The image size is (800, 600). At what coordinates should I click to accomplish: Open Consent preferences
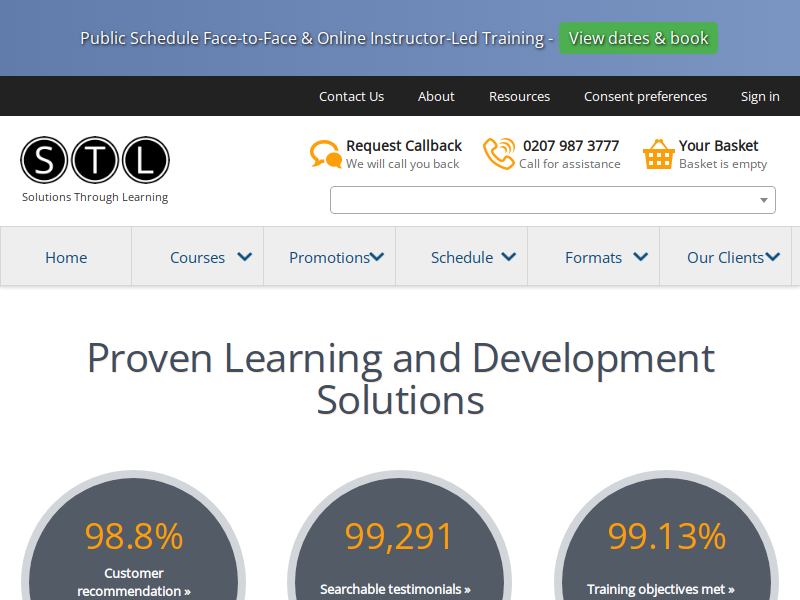coord(645,96)
